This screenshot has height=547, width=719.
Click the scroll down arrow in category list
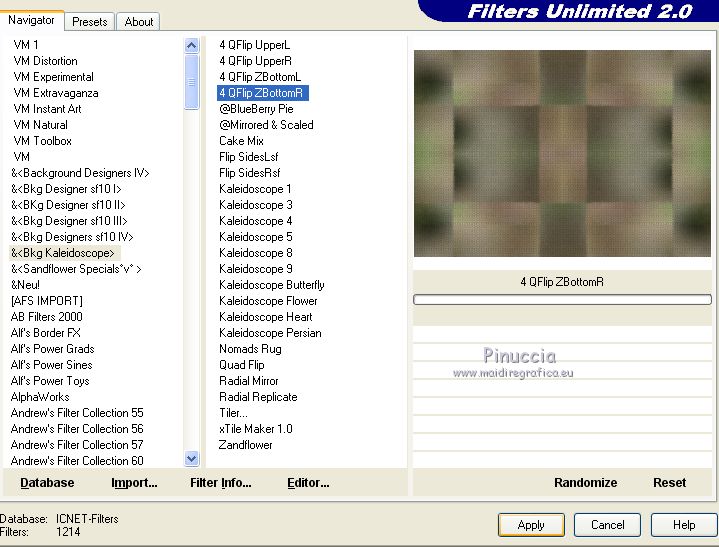(x=191, y=458)
